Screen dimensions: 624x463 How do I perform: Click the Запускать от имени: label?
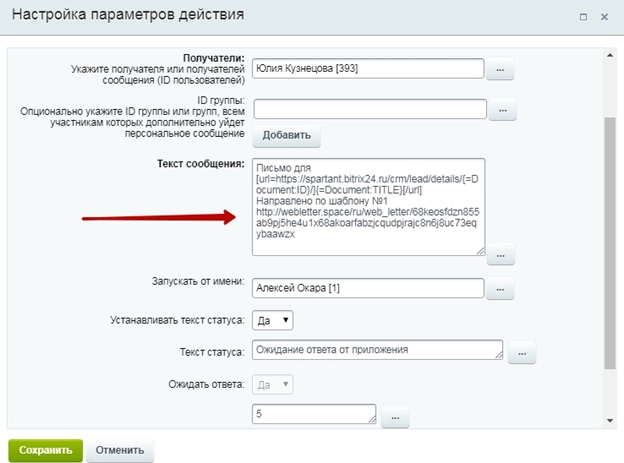pos(198,281)
